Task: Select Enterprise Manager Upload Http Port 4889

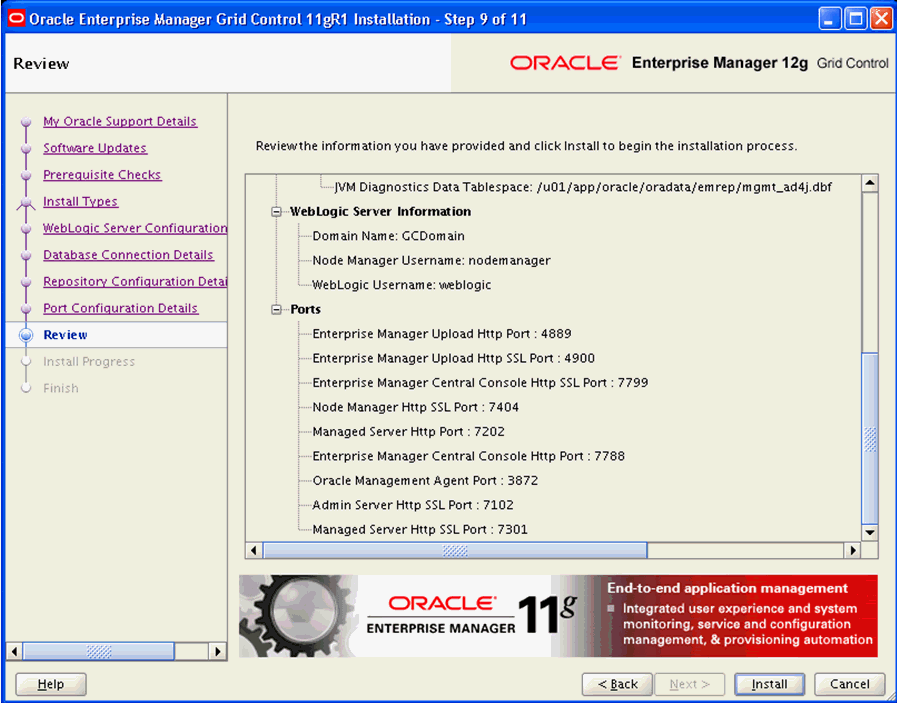Action: [442, 334]
